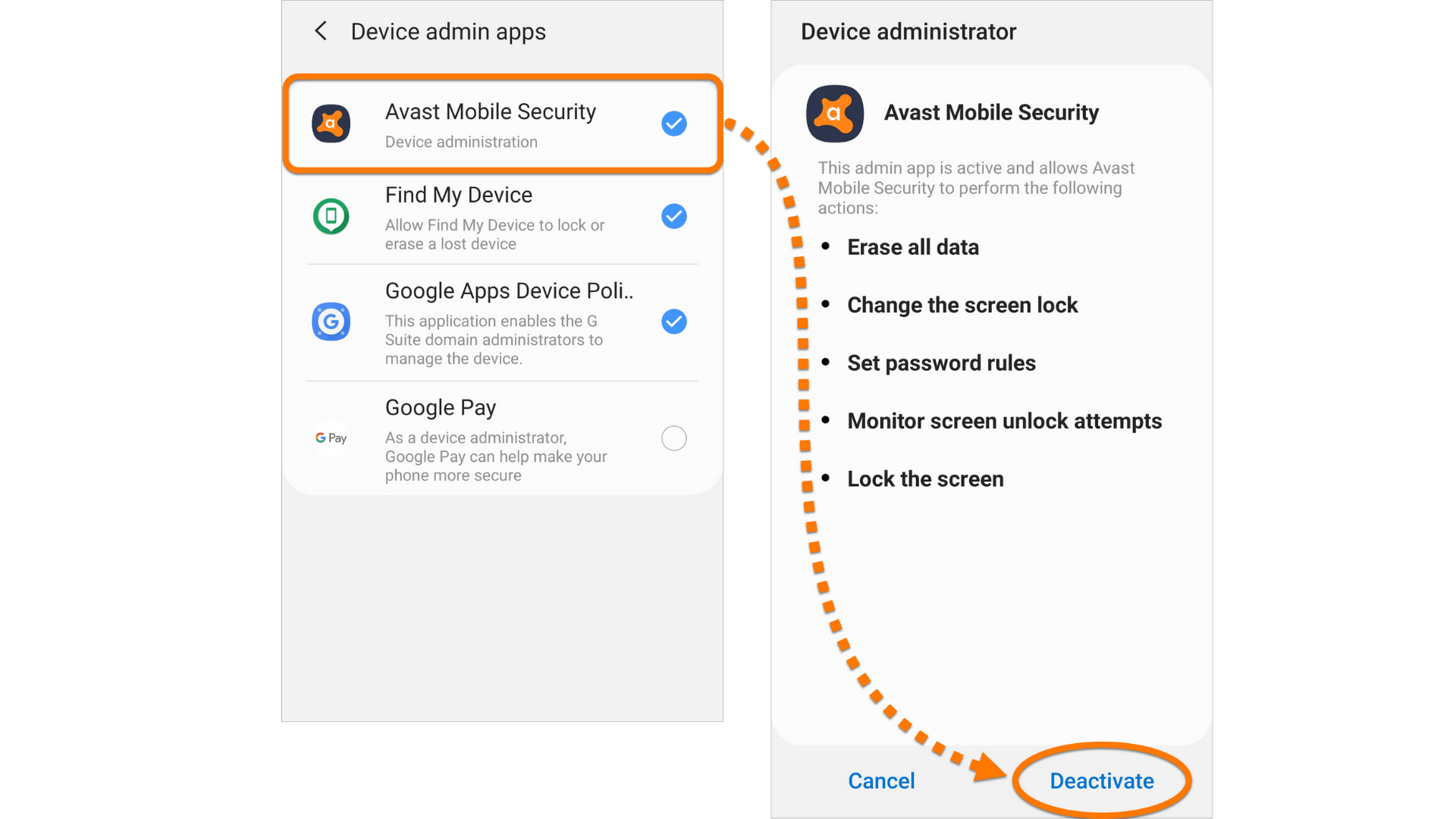Tap Cancel in Device administrator dialog
1456x819 pixels.
881,781
